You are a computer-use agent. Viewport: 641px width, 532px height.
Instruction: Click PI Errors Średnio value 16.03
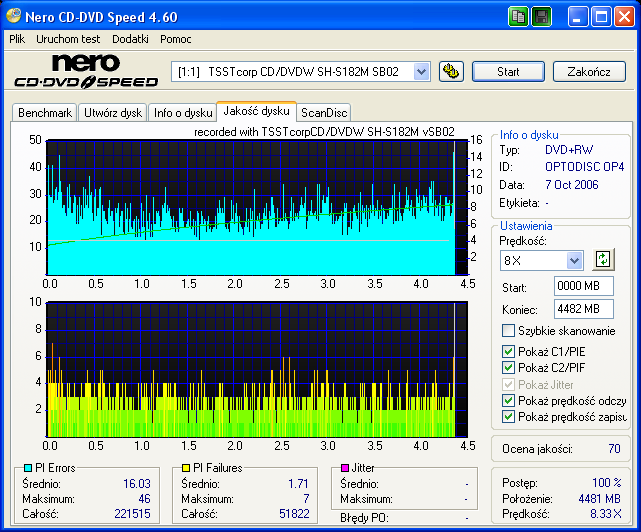[137, 484]
